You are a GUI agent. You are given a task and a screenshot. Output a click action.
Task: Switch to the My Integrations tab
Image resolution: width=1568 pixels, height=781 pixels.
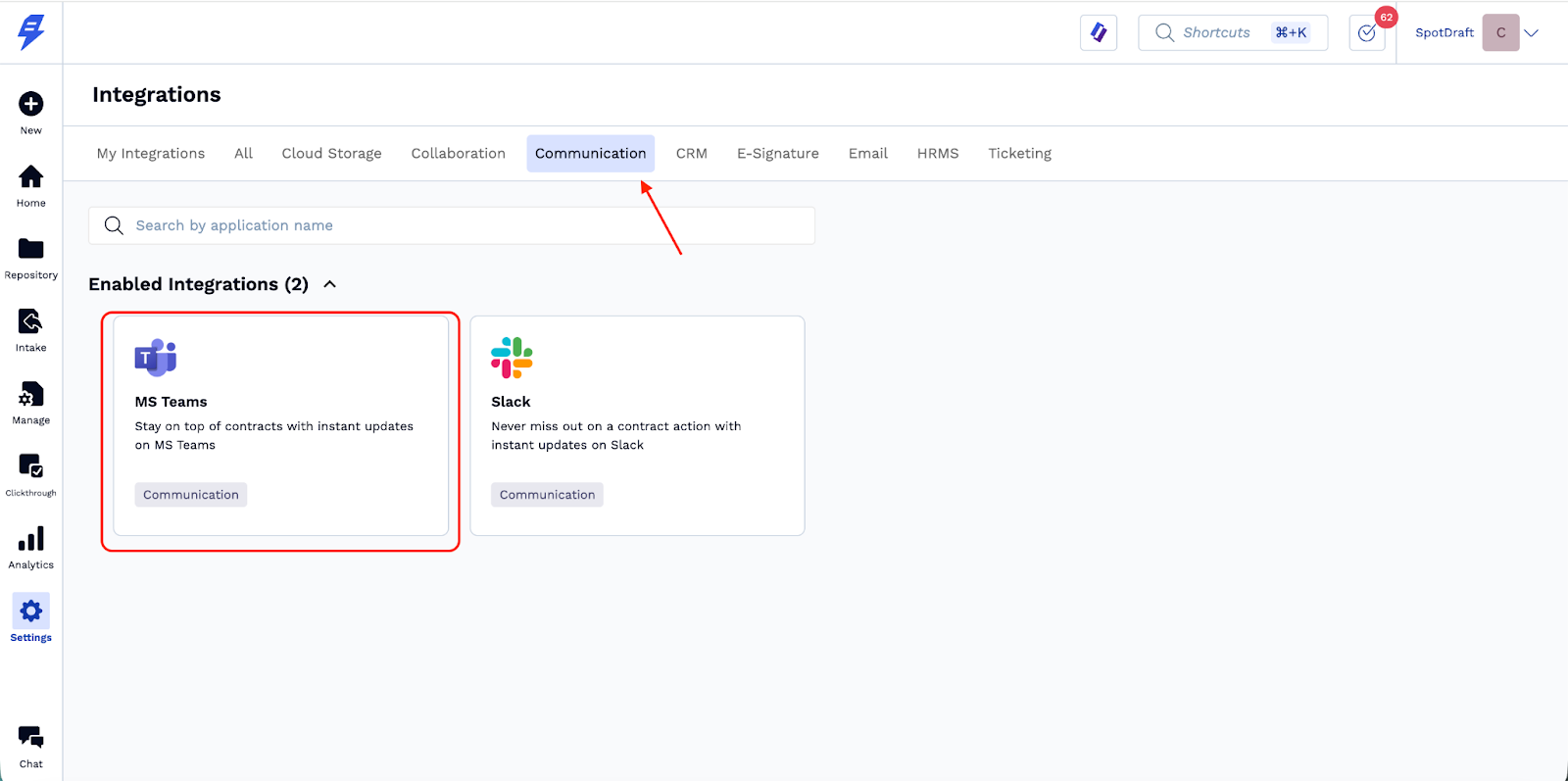[151, 154]
